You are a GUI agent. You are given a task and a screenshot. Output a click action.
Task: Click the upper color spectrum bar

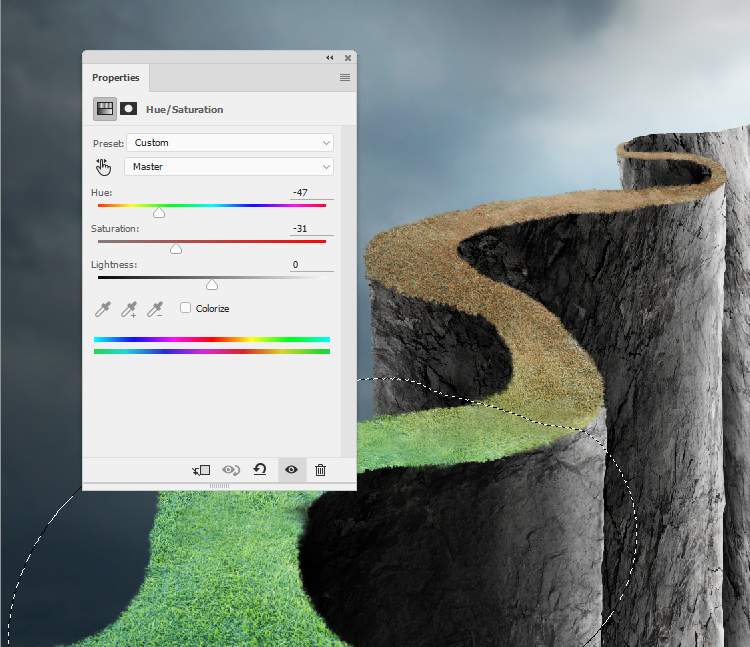212,340
